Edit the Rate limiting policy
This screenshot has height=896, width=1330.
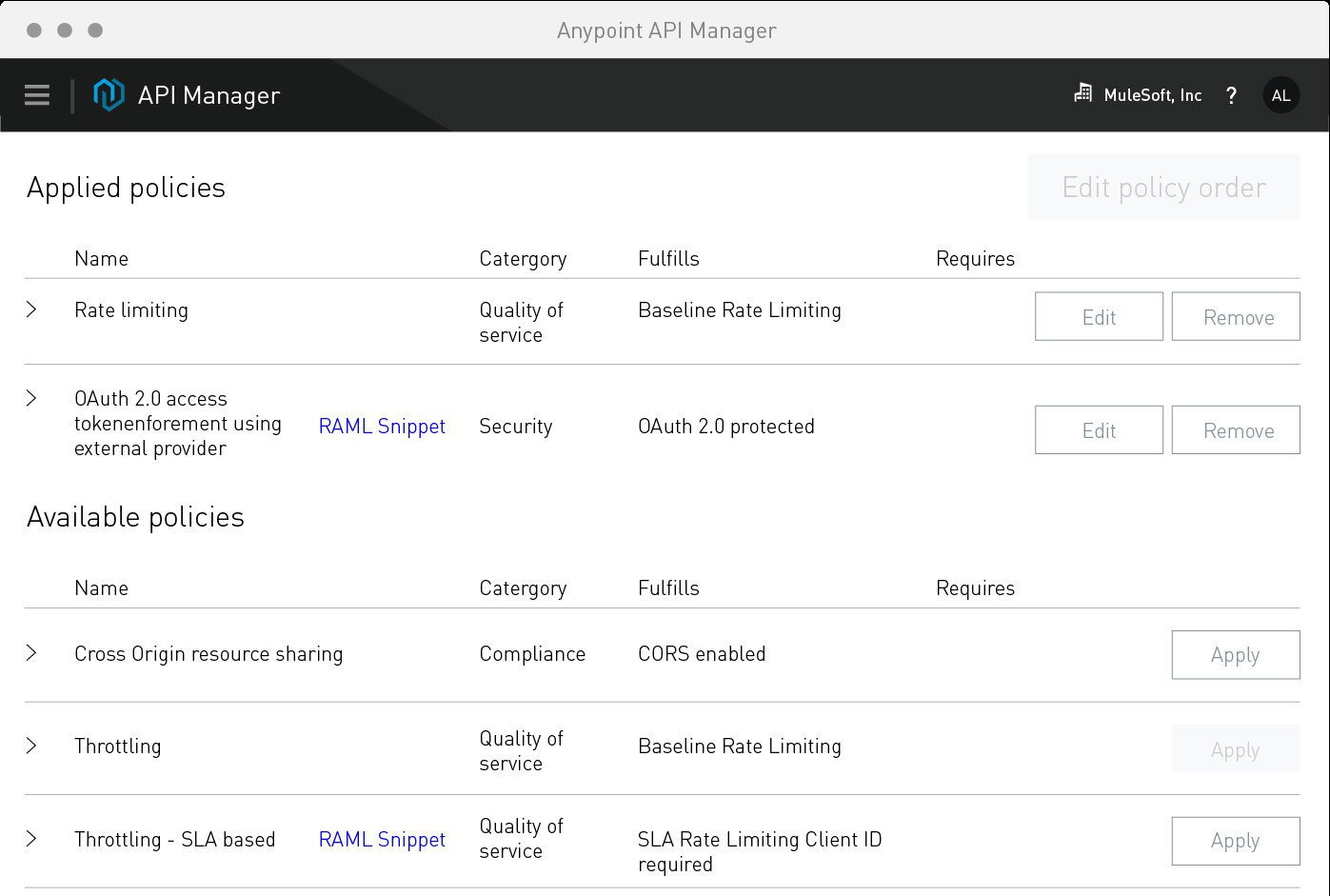pyautogui.click(x=1098, y=316)
